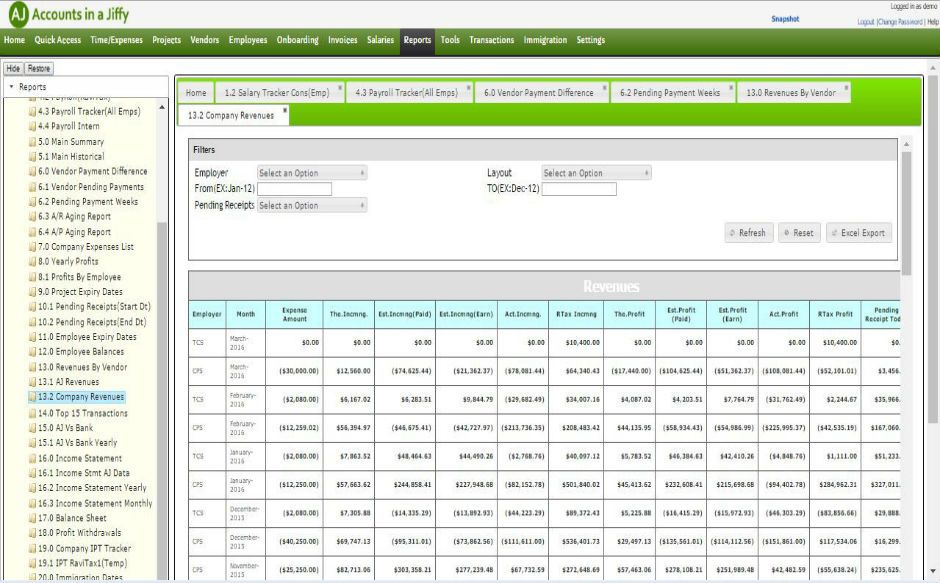940x583 pixels.
Task: Click the From (EX:Jan-12) input field
Action: tap(294, 189)
